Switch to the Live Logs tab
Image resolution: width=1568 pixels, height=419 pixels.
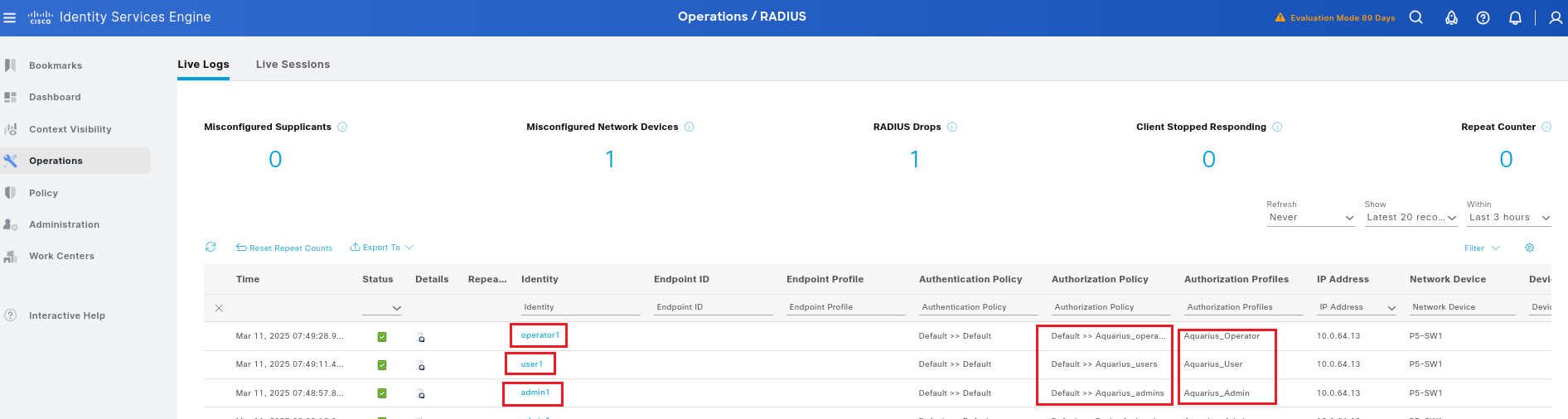click(x=203, y=65)
